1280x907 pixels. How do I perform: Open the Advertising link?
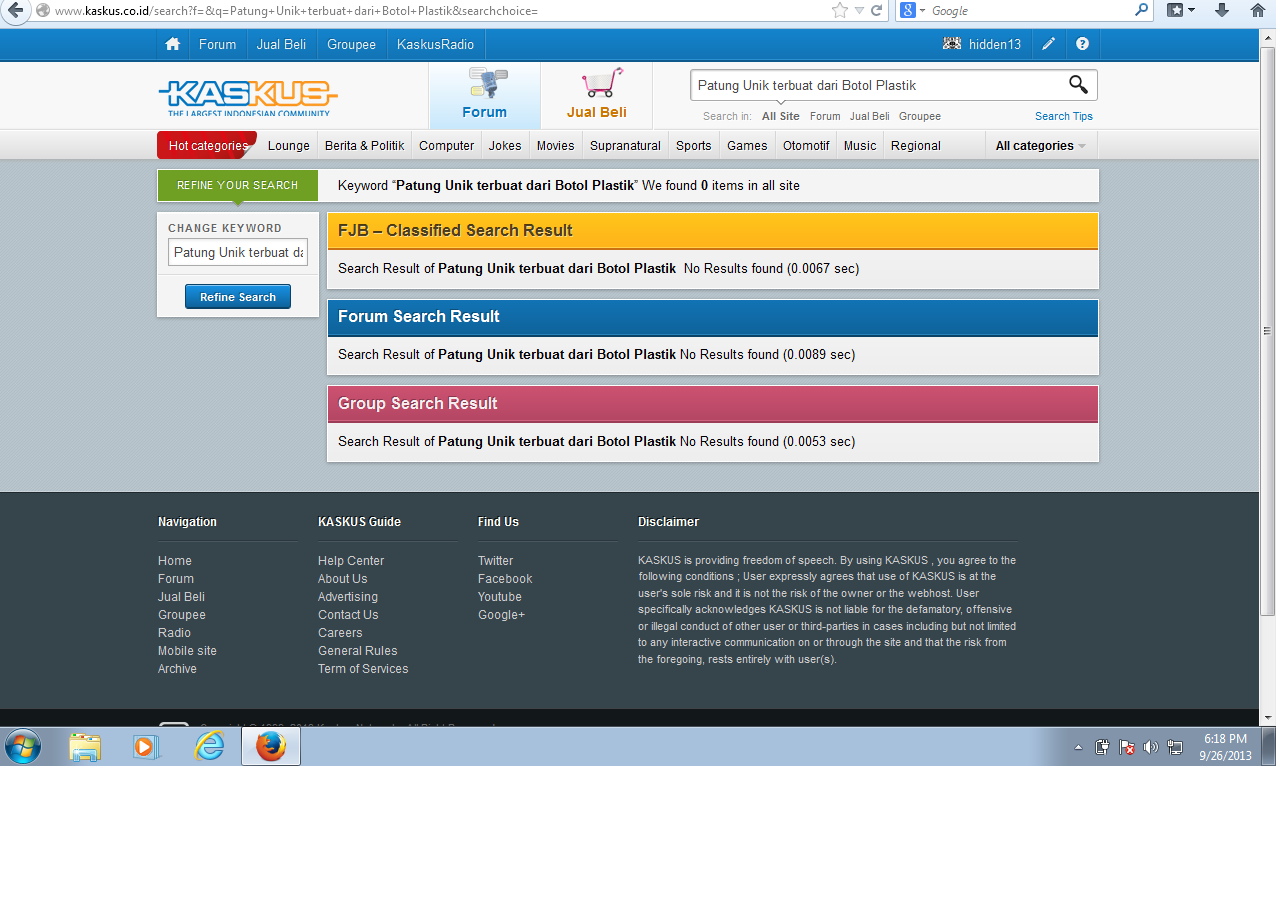[x=348, y=597]
